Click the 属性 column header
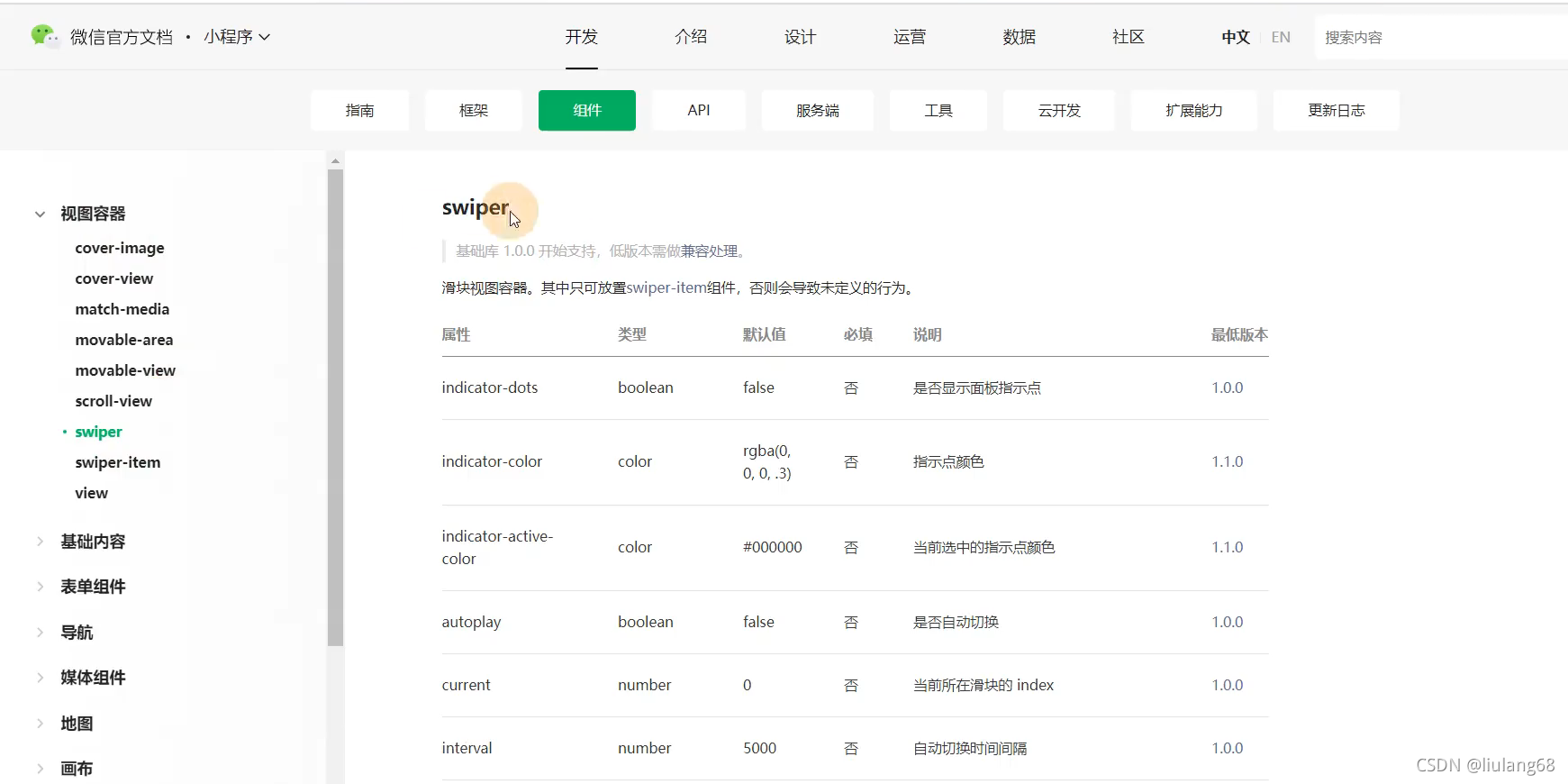 coord(456,334)
